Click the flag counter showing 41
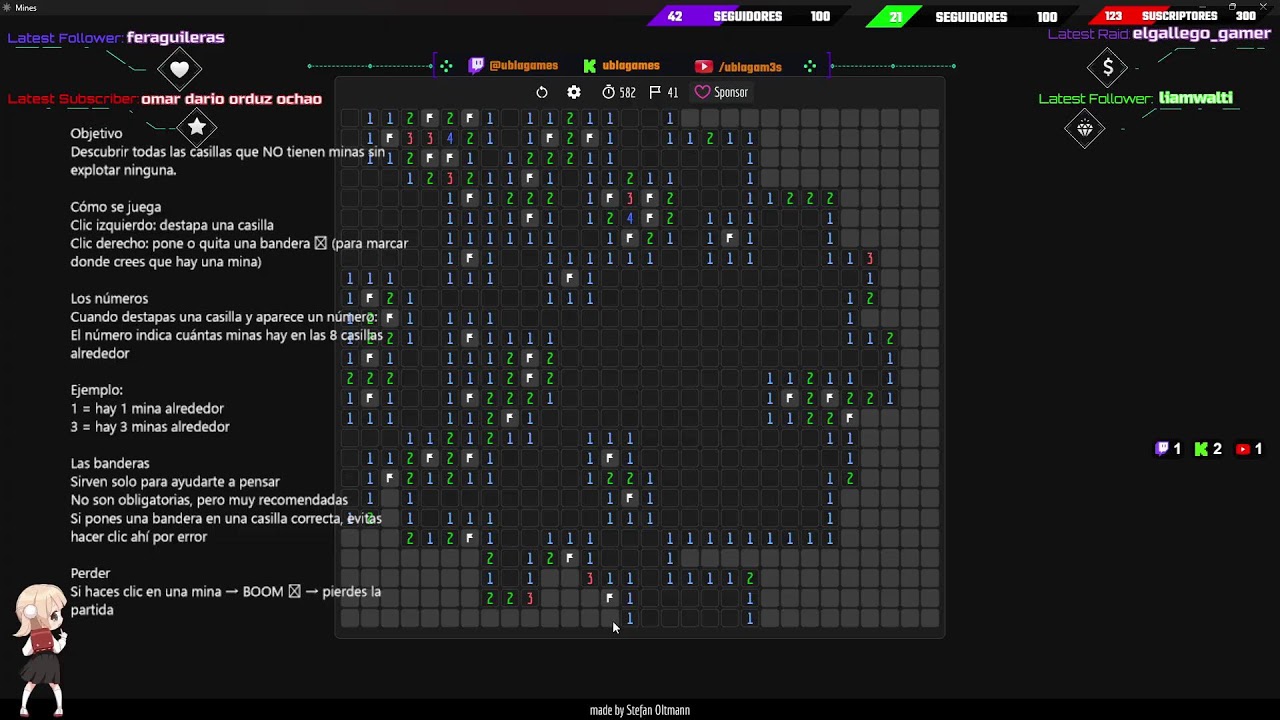1280x720 pixels. 664,92
